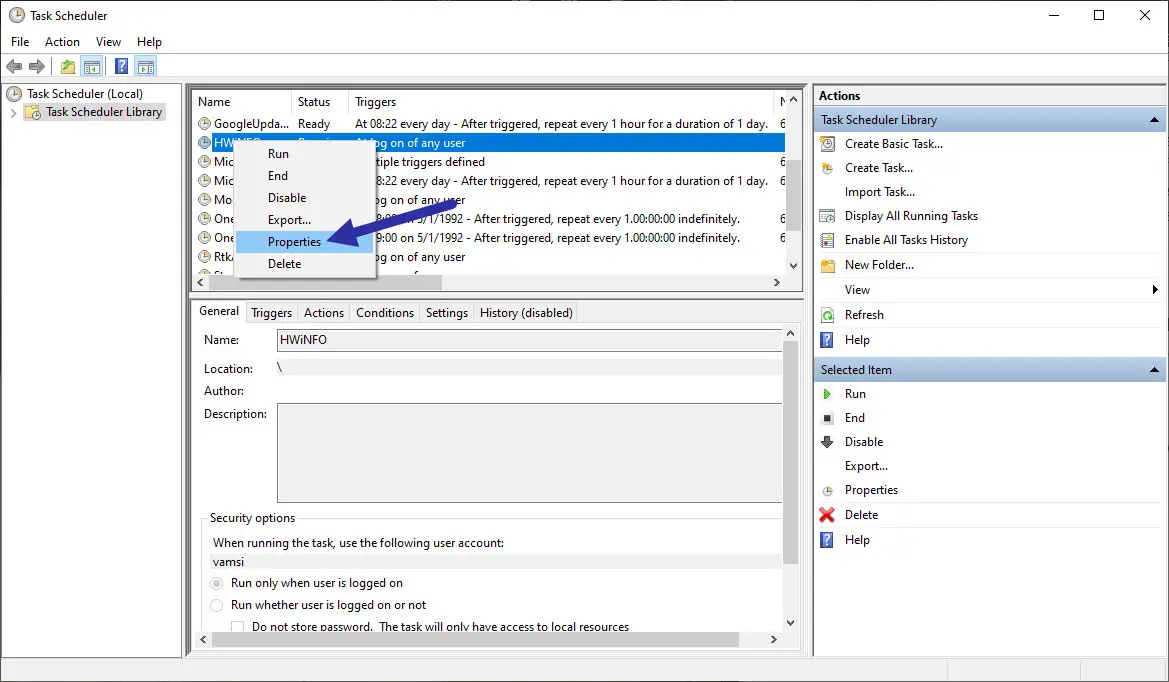Select Run only when user is logged on
1169x682 pixels.
click(x=216, y=584)
